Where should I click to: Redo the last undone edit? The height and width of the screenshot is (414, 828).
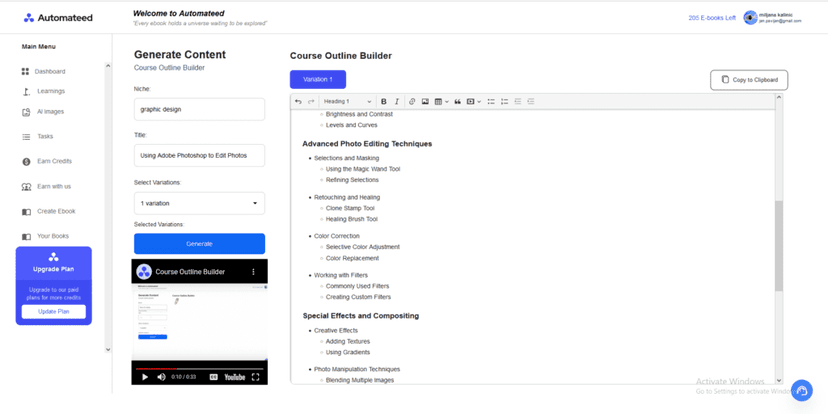pos(311,101)
